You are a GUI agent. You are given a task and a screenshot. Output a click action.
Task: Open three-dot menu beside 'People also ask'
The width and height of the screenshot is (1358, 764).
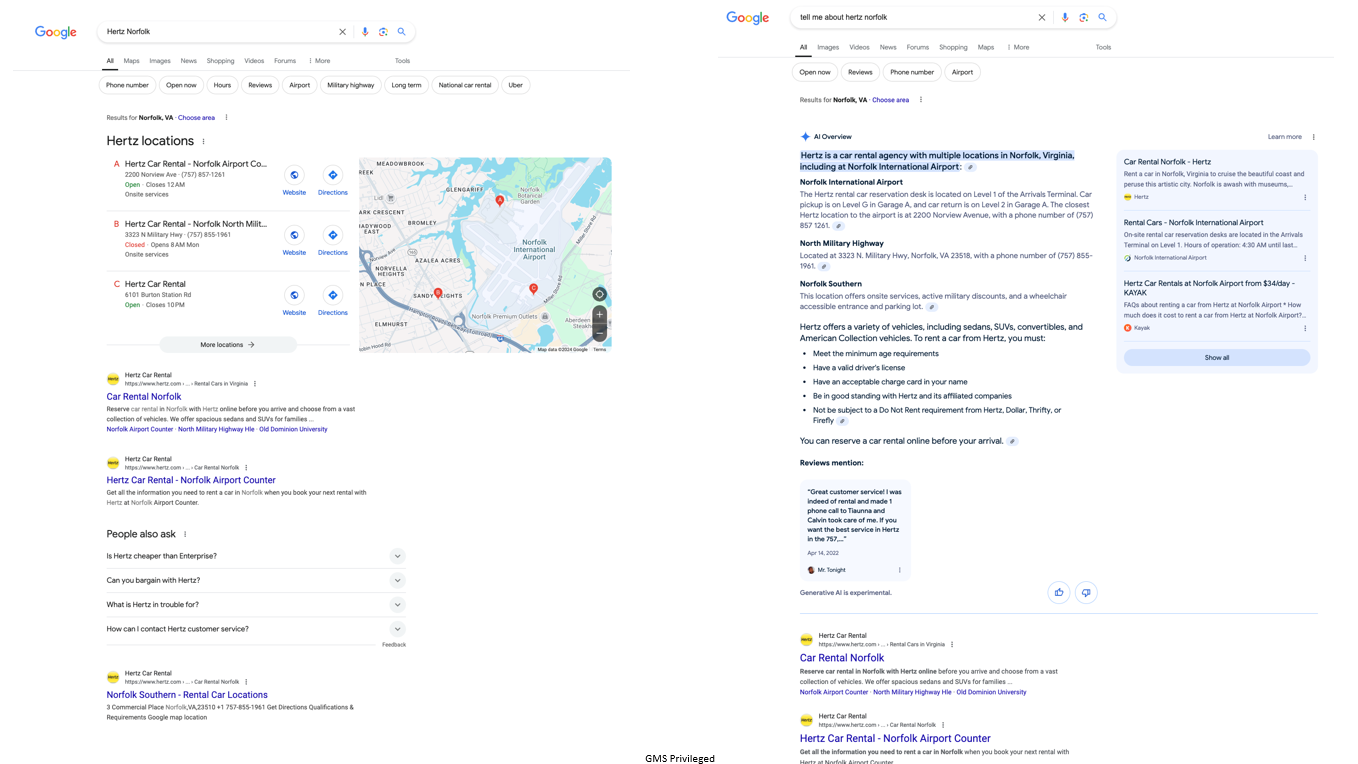[185, 534]
